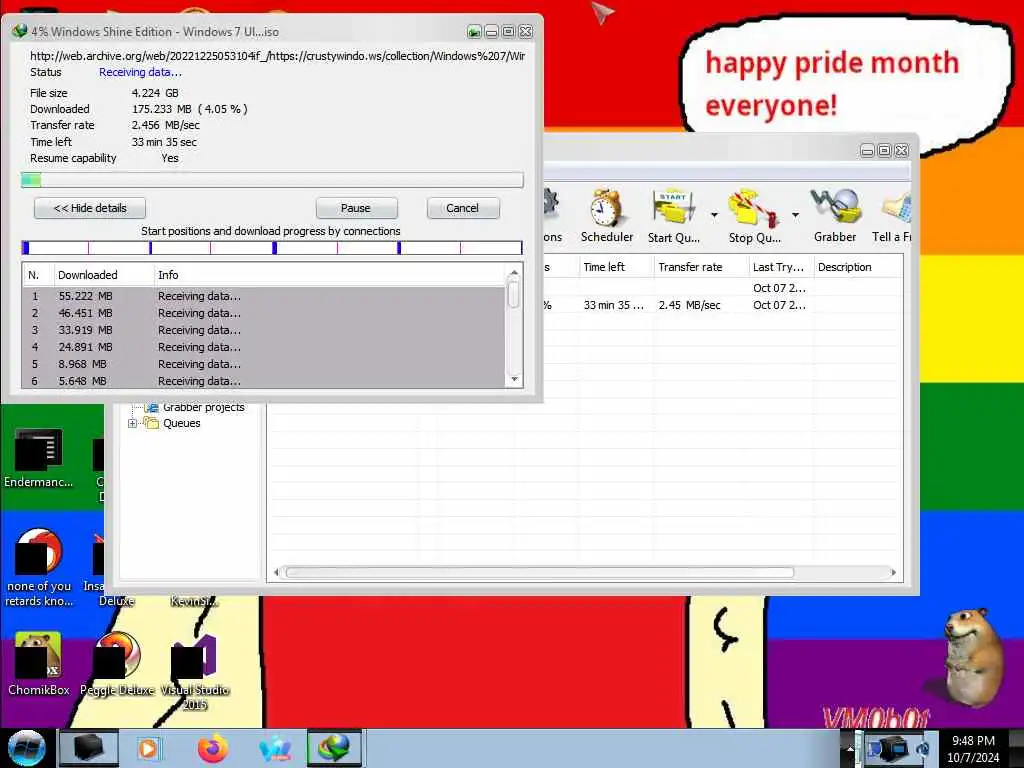Sort IDM list by Time left column

pyautogui.click(x=616, y=266)
